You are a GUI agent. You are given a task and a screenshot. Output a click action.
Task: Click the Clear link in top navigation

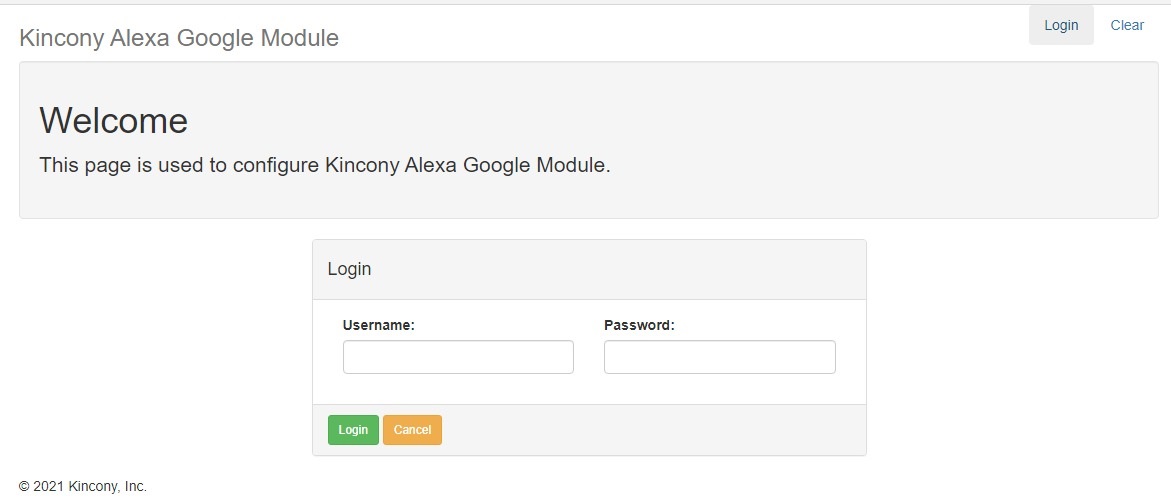pos(1127,25)
